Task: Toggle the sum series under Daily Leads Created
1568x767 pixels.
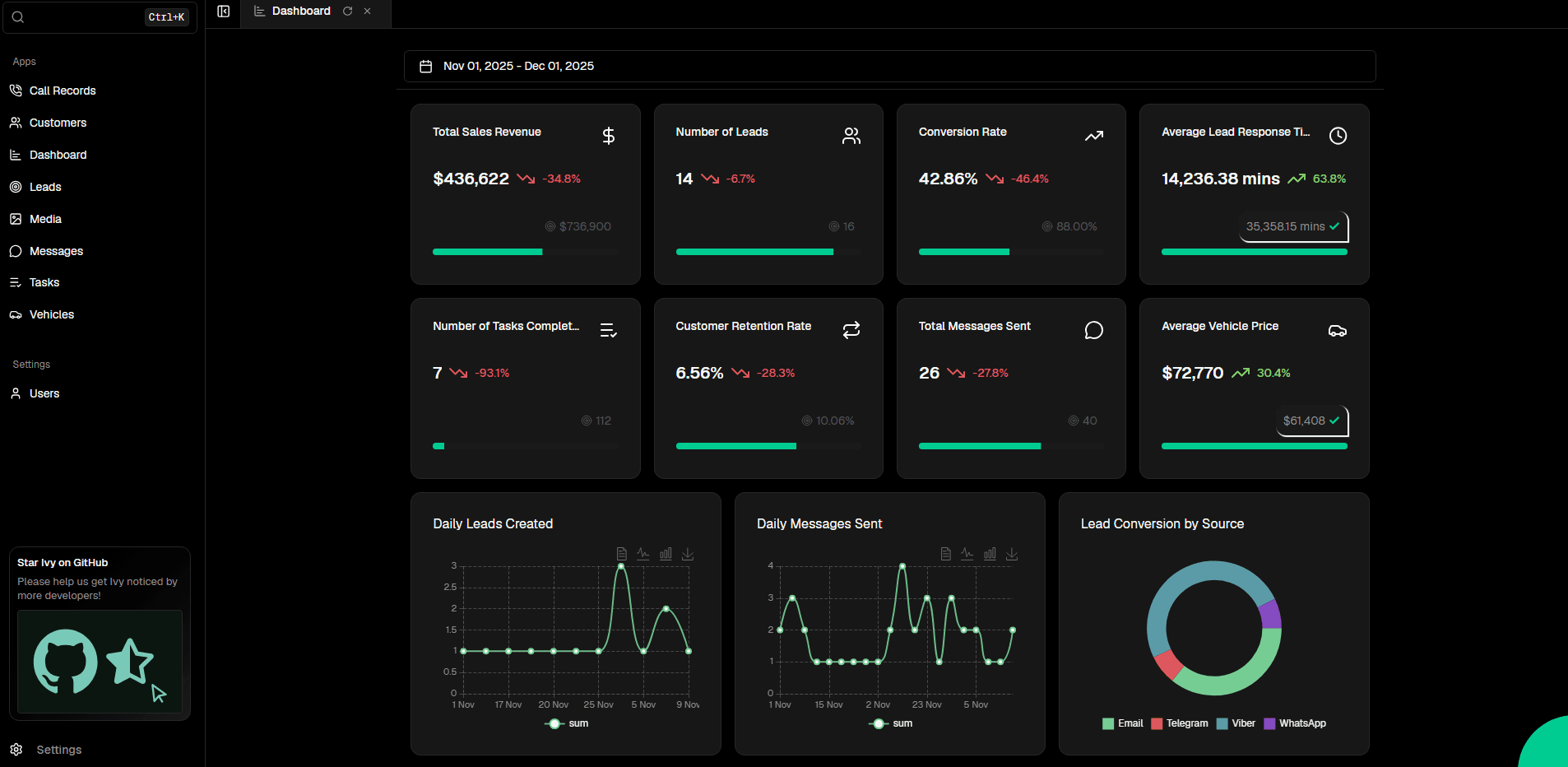Action: click(566, 723)
